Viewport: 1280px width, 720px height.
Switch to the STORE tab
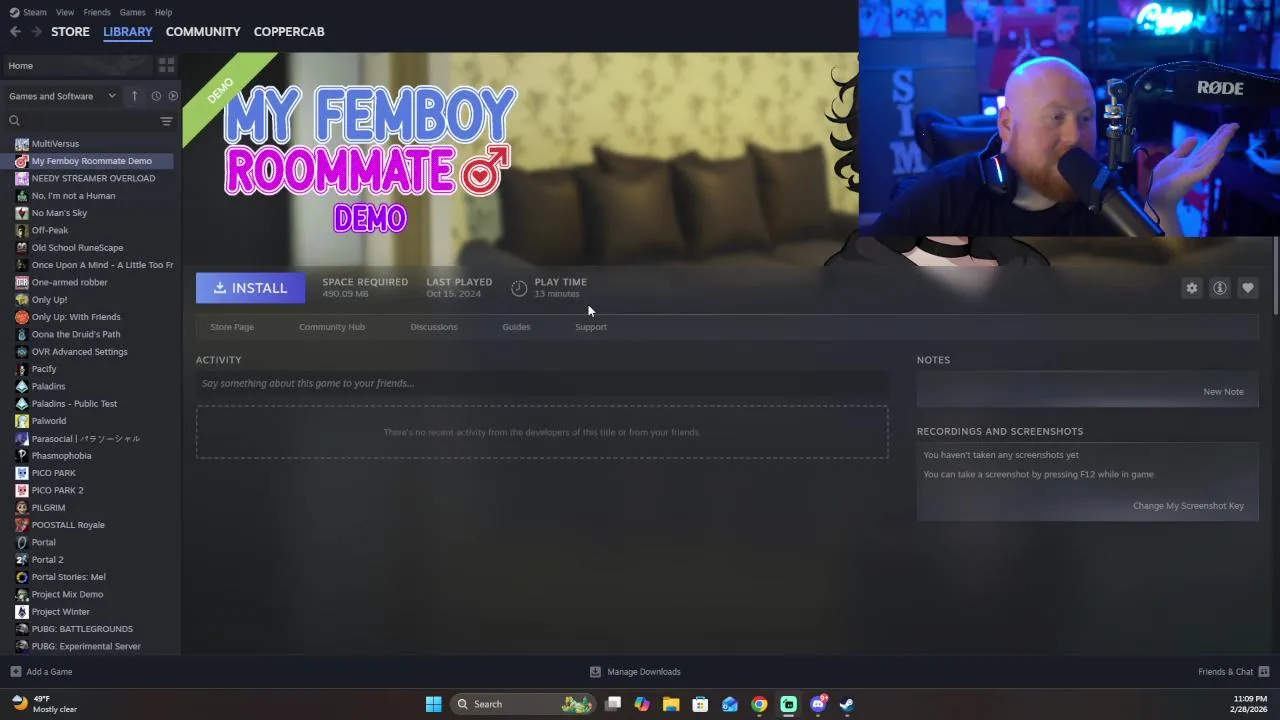[x=70, y=32]
